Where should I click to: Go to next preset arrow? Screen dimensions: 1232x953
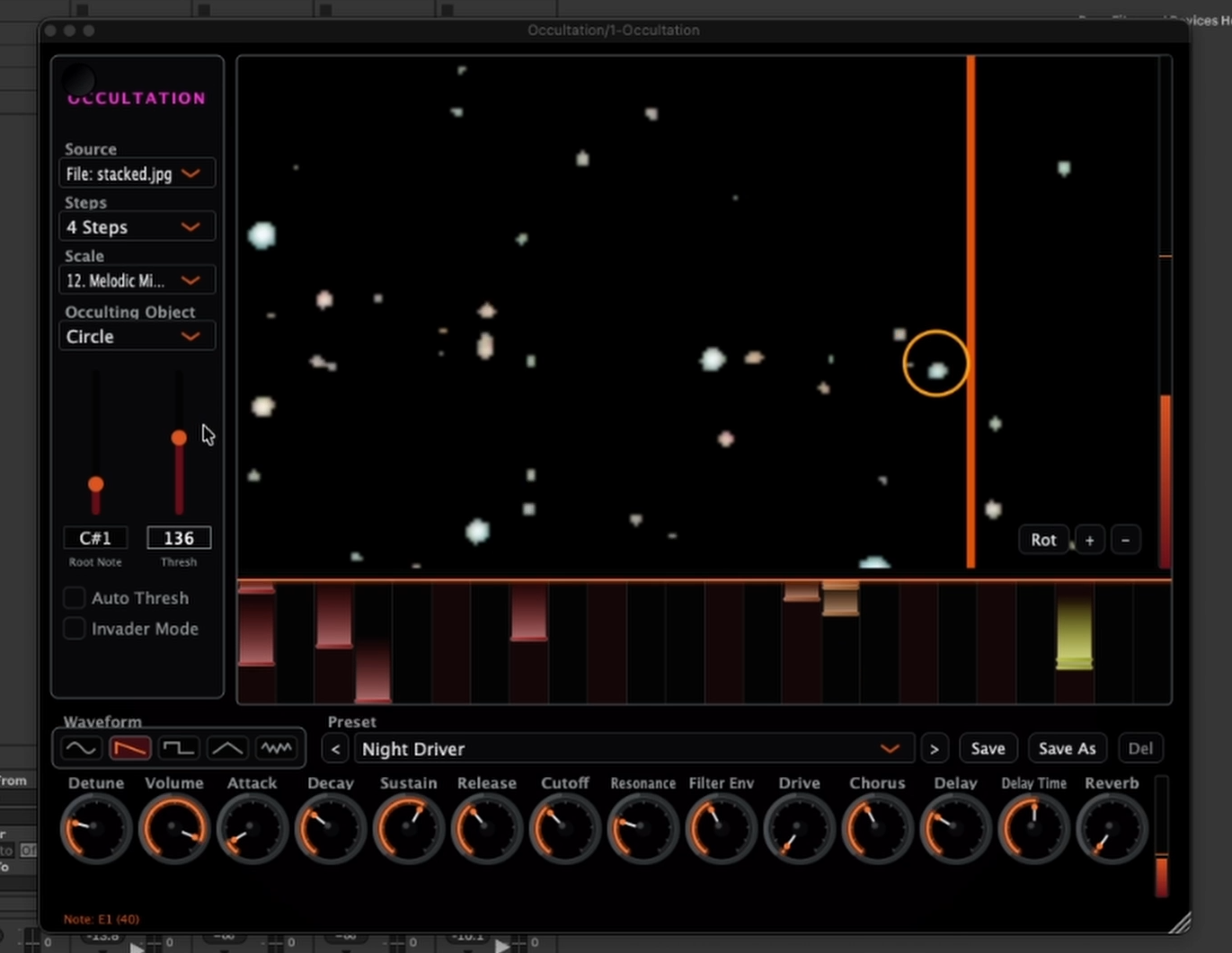pyautogui.click(x=935, y=748)
